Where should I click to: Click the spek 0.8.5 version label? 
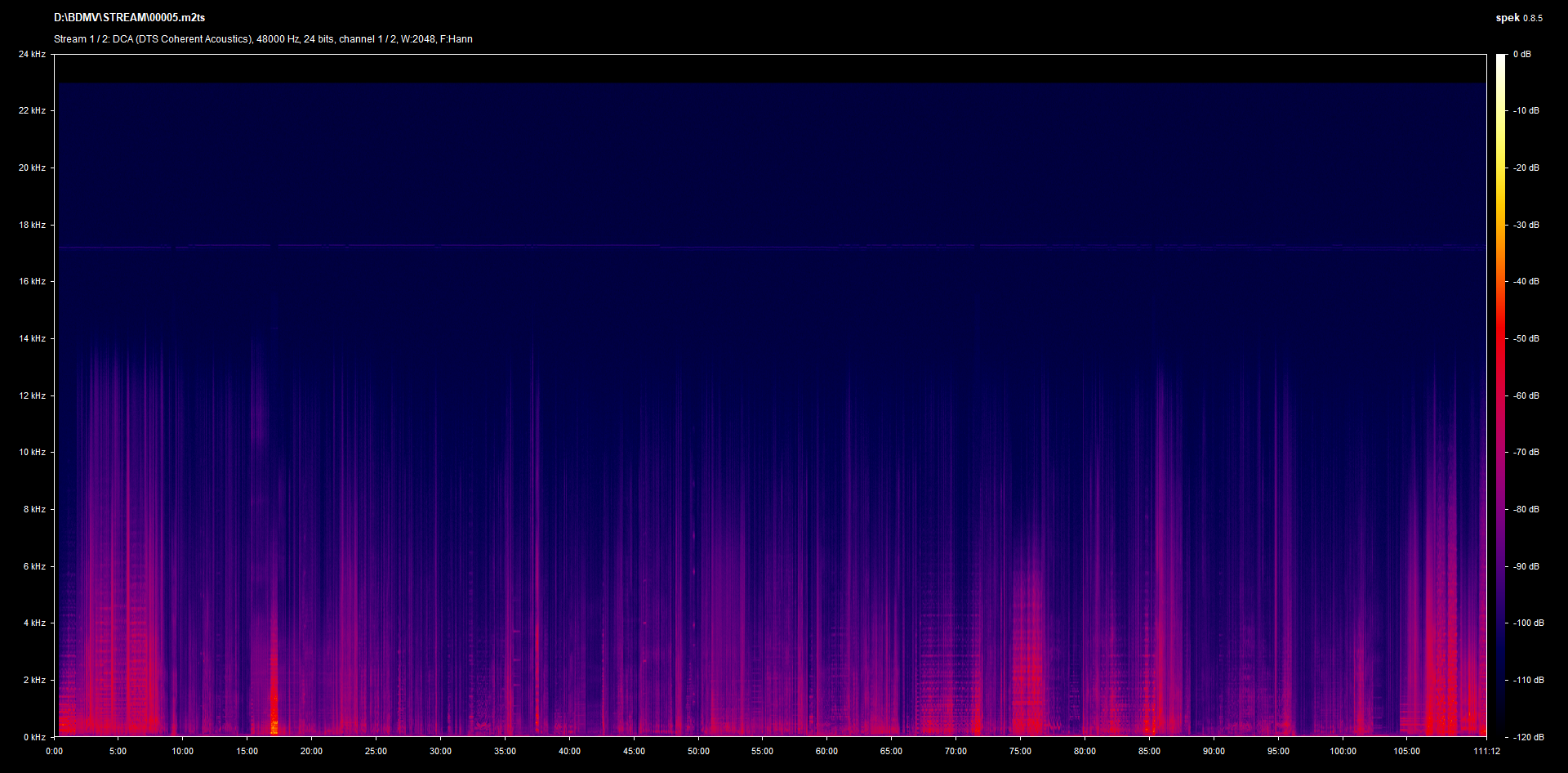[x=1518, y=18]
